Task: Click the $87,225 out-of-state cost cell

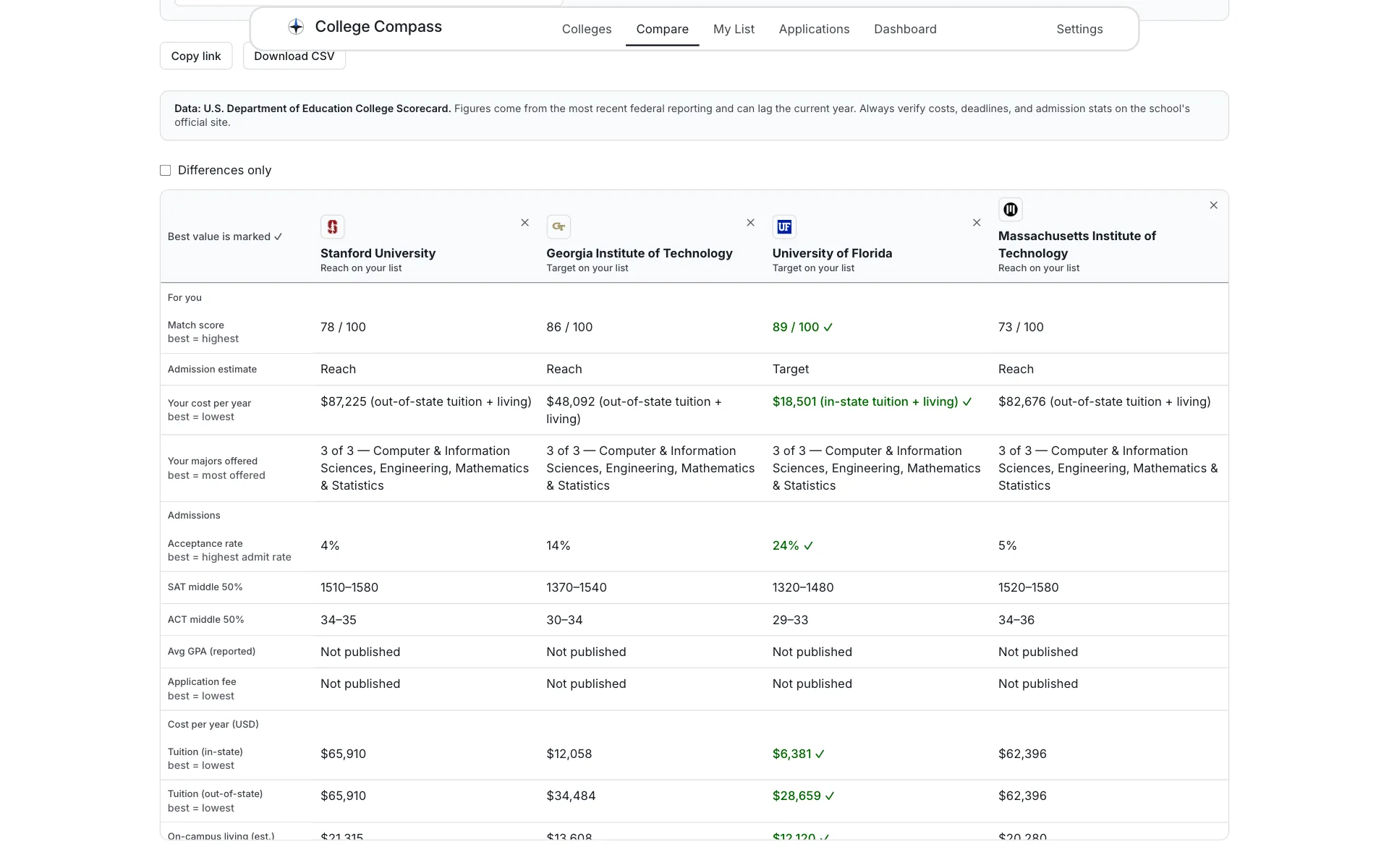Action: (426, 401)
